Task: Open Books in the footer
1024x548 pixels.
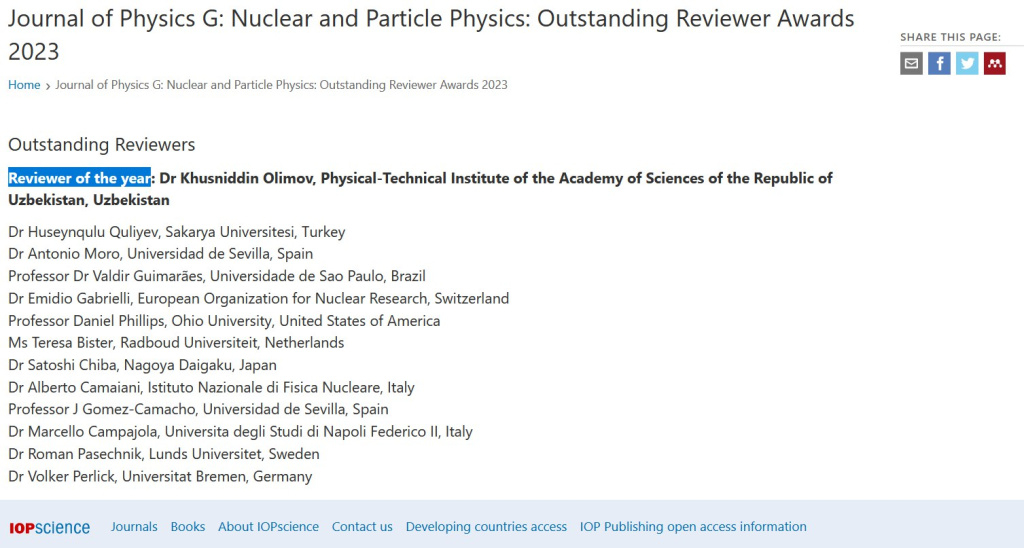Action: pyautogui.click(x=187, y=526)
